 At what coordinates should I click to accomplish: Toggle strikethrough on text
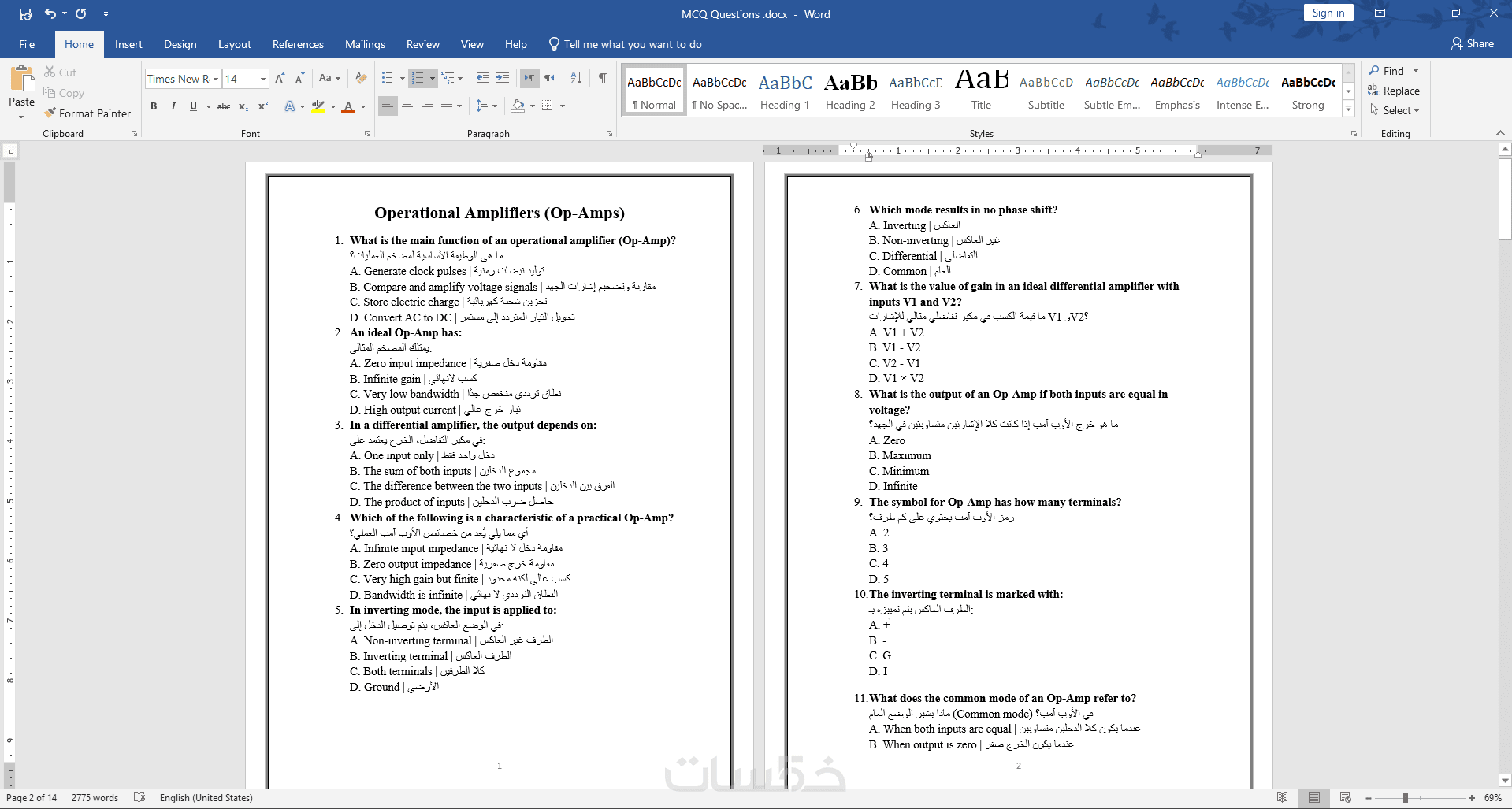(x=224, y=106)
